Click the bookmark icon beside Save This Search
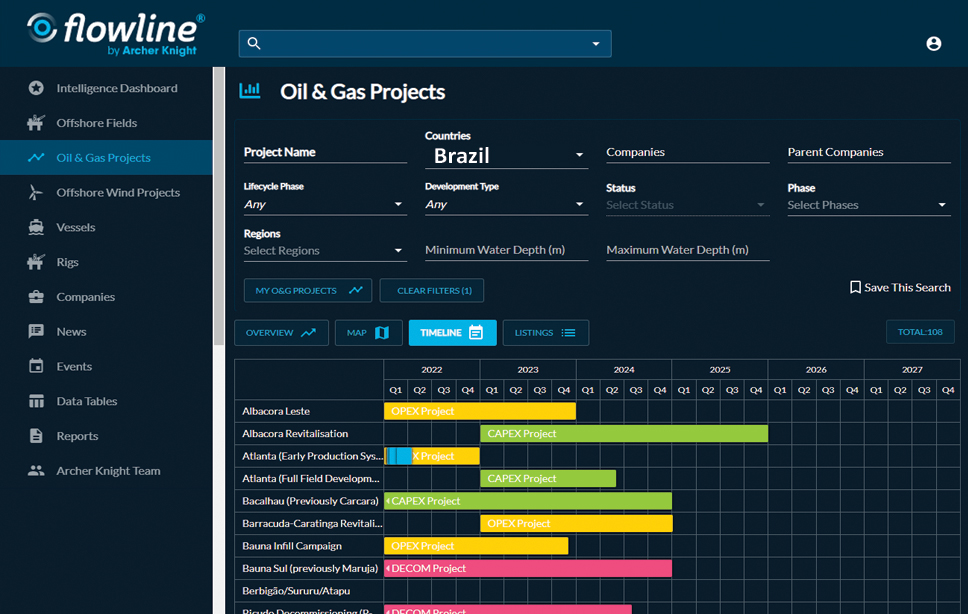The height and width of the screenshot is (614, 968). coord(855,288)
